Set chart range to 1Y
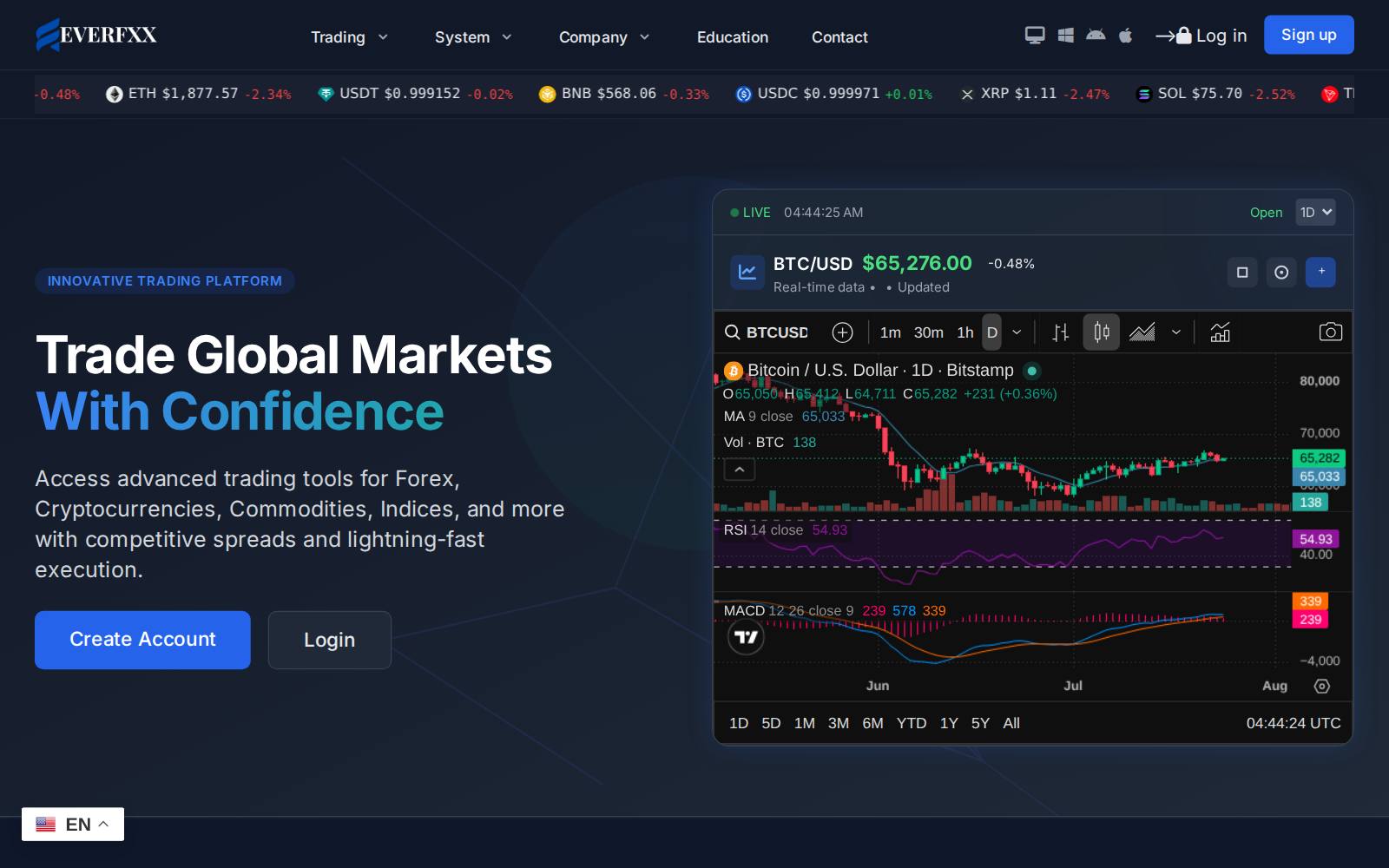 point(949,723)
